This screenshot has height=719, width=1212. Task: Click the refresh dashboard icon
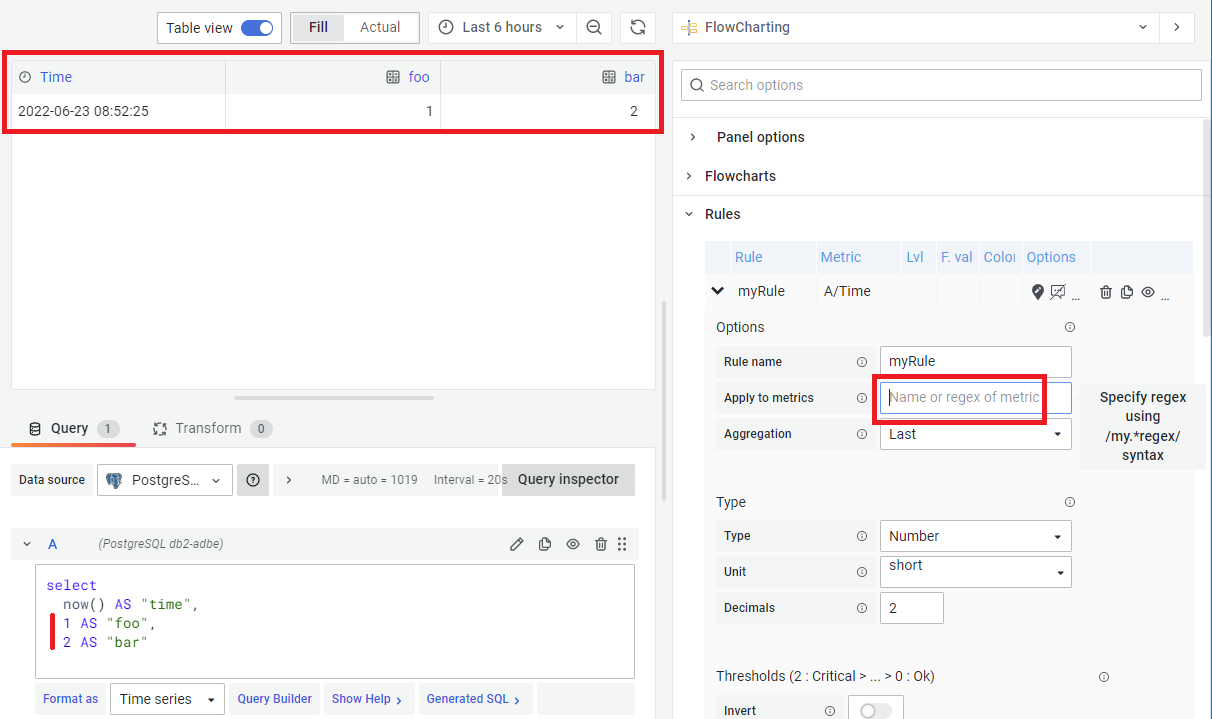coord(637,27)
